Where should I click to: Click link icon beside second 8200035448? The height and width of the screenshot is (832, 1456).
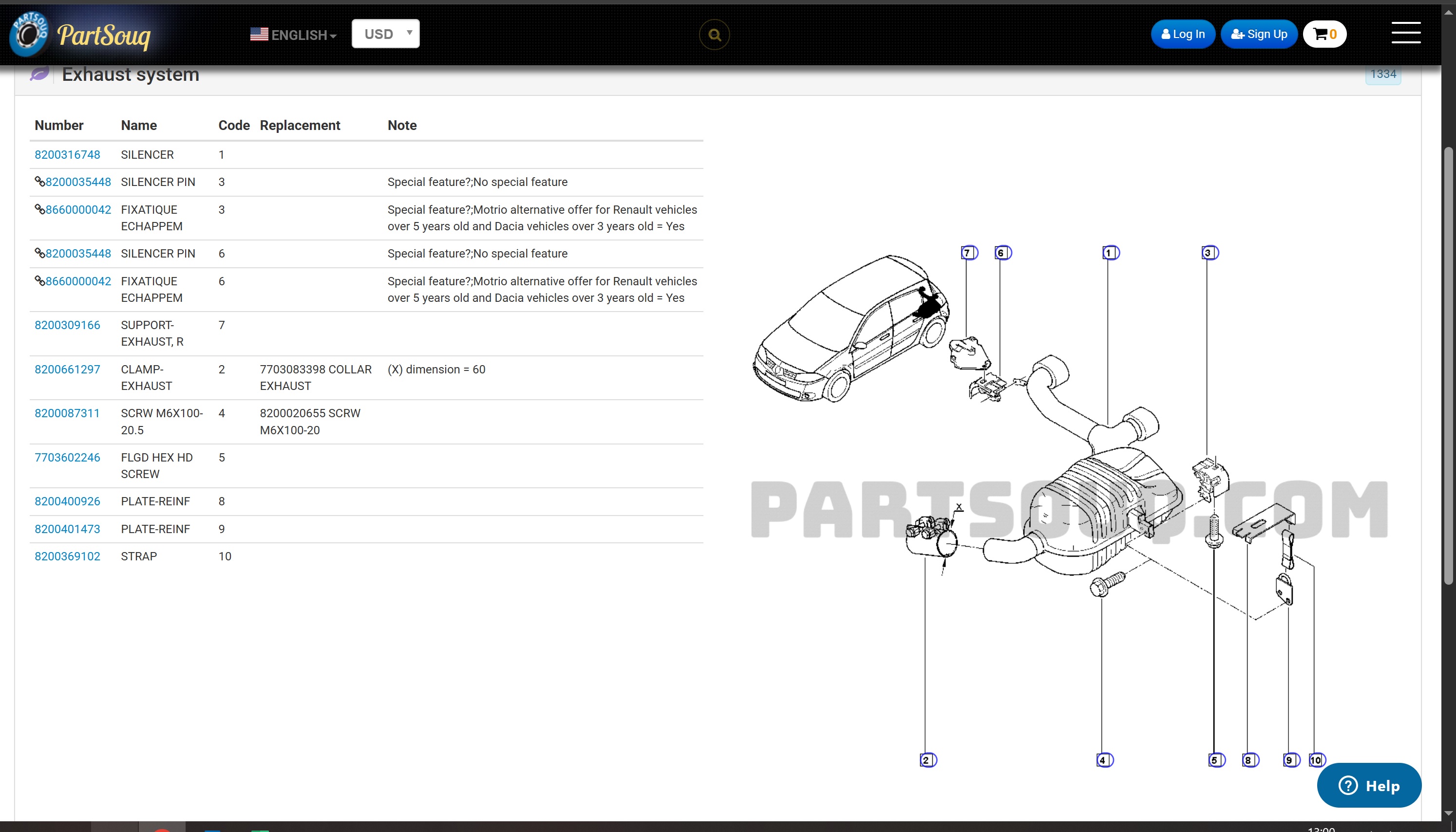coord(40,253)
